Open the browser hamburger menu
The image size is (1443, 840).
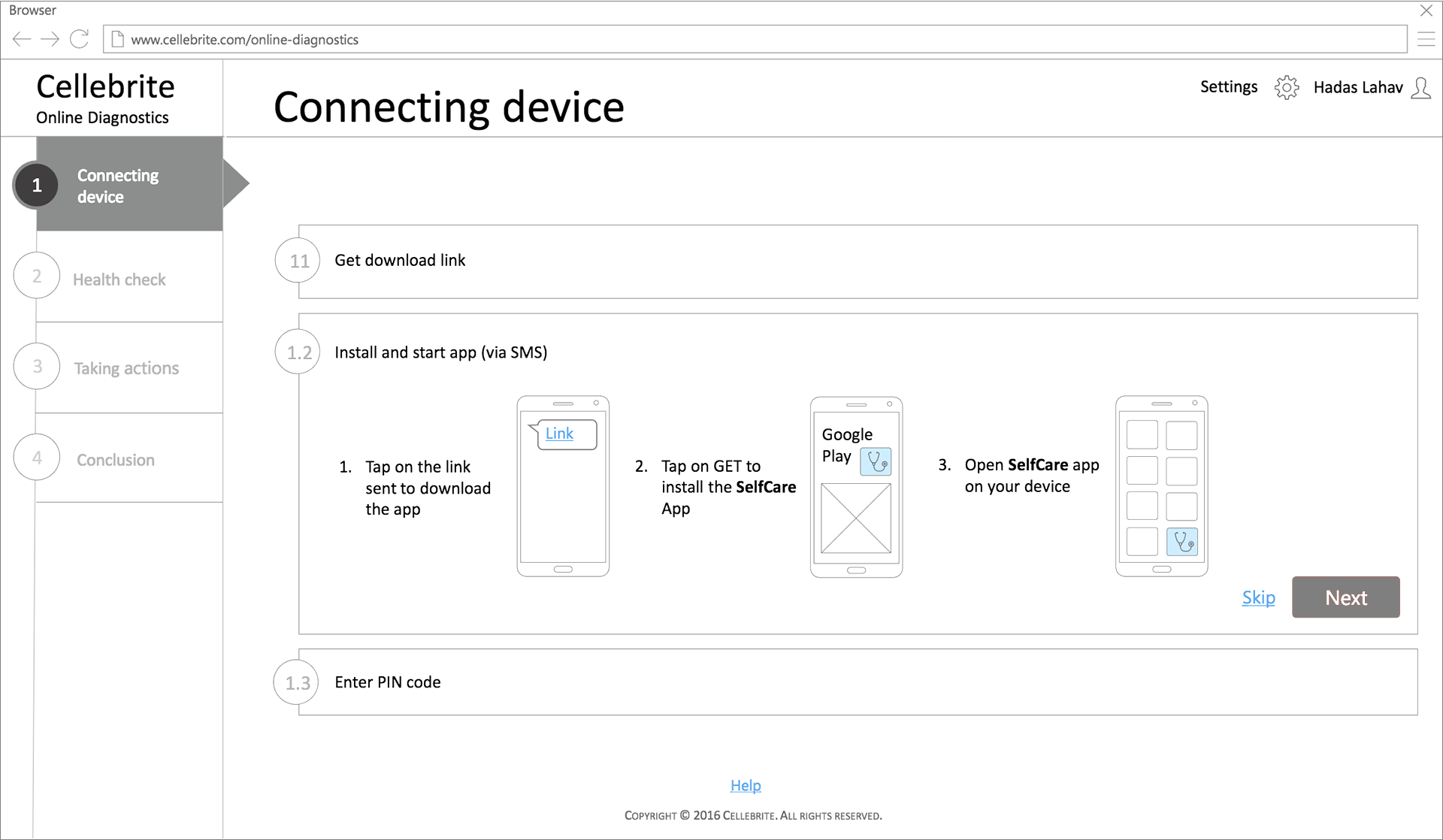[1426, 39]
